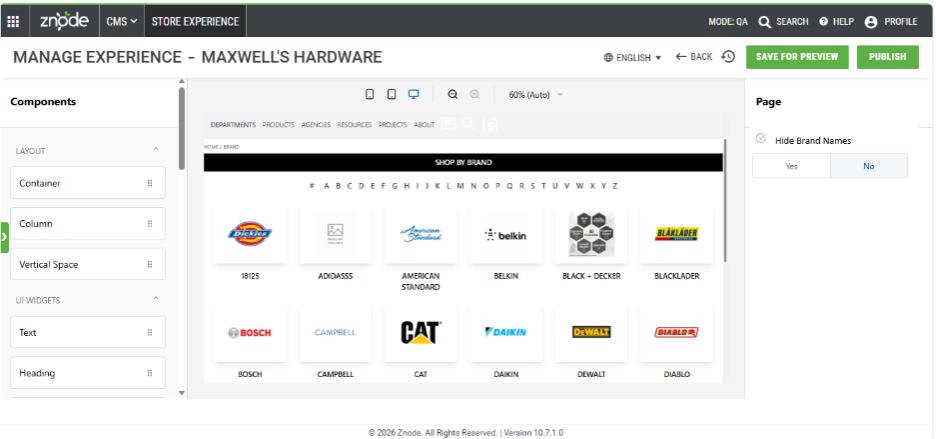Click Save for Preview button

click(797, 57)
